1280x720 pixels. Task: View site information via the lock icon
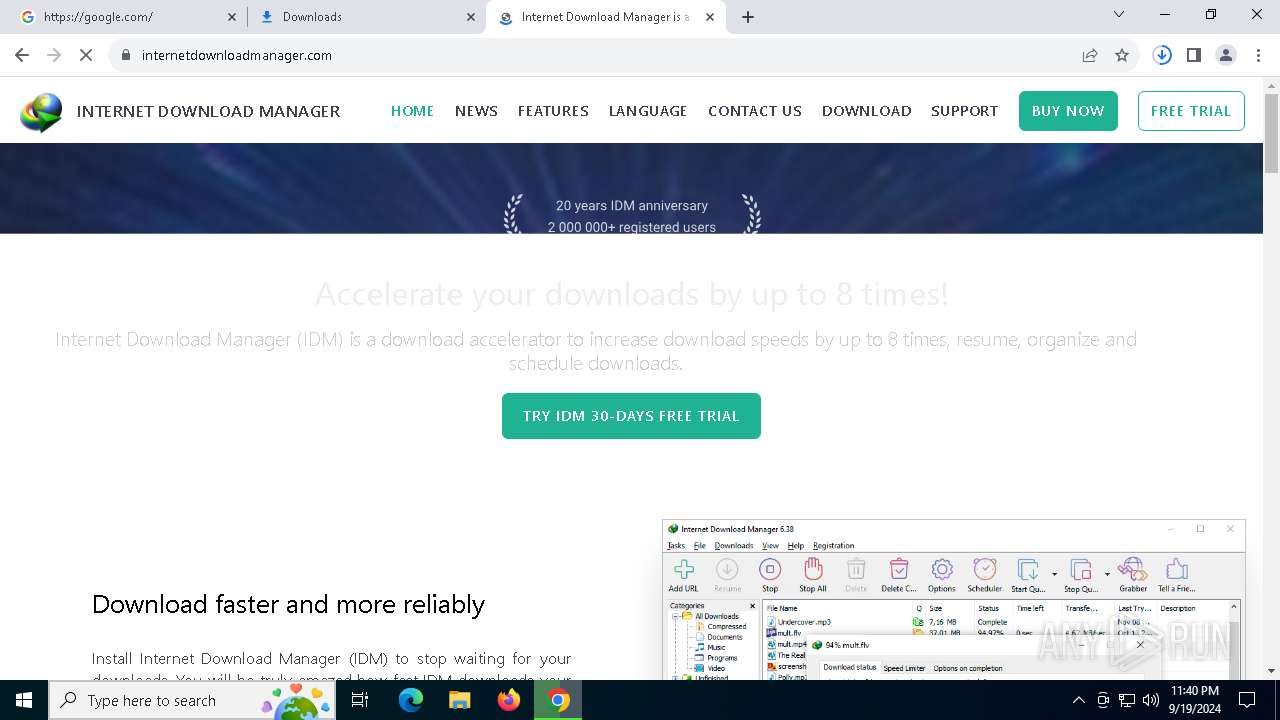pyautogui.click(x=126, y=55)
